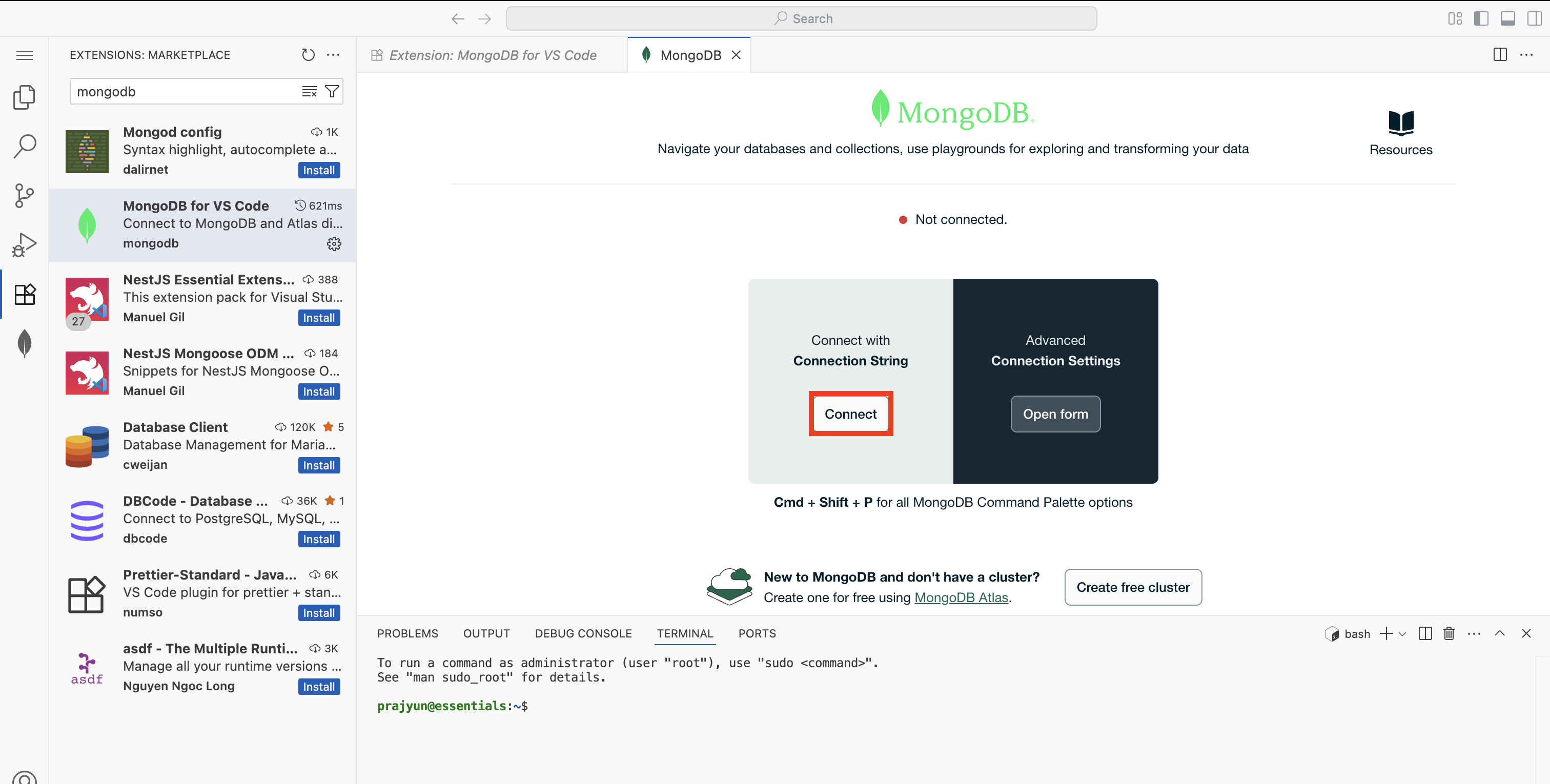Switch to the DEBUG CONSOLE tab
The image size is (1550, 784).
pyautogui.click(x=583, y=633)
